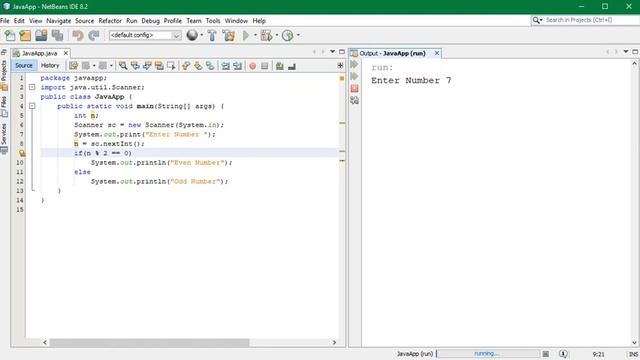Click the Shift Line Right icon
This screenshot has width=640, height=360.
pyautogui.click(x=238, y=66)
